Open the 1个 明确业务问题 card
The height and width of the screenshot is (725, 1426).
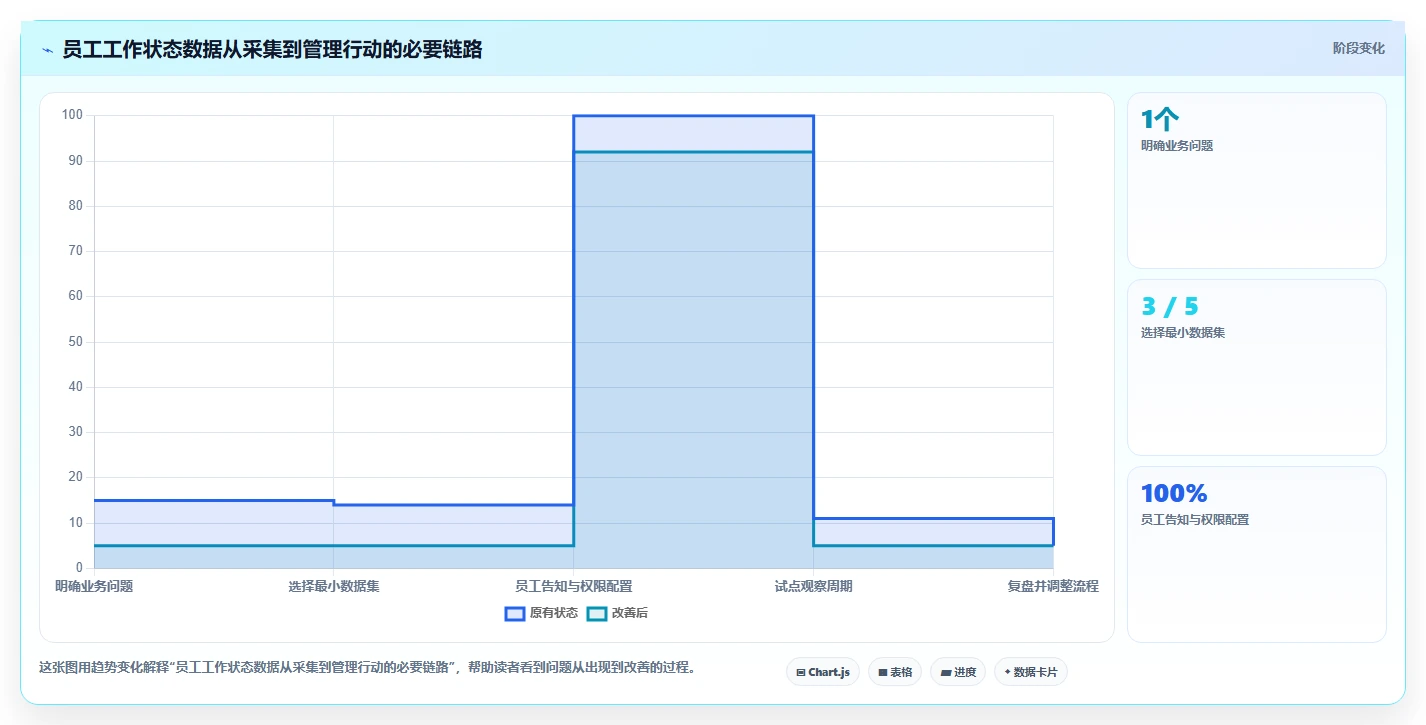[x=1256, y=181]
